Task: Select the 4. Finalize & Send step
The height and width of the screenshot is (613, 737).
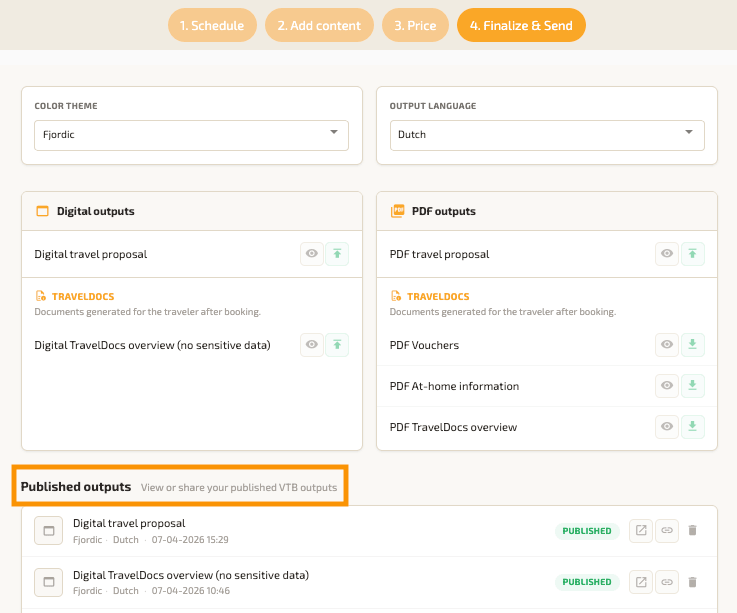Action: click(x=521, y=25)
